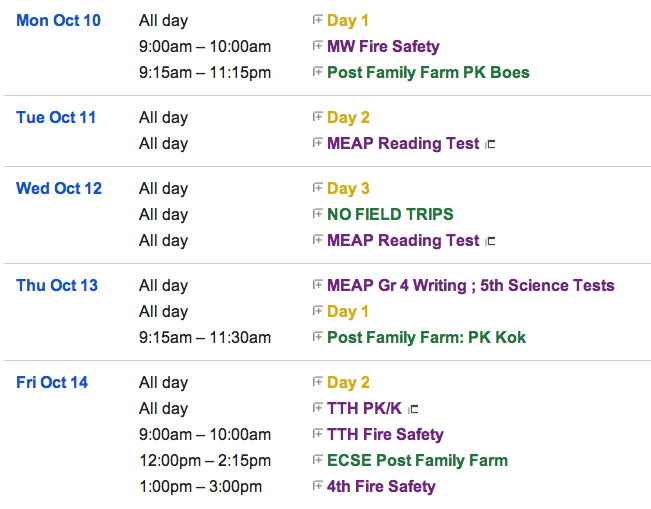Click the icon next to TTH PK/K
This screenshot has height=509, width=651.
click(x=413, y=409)
